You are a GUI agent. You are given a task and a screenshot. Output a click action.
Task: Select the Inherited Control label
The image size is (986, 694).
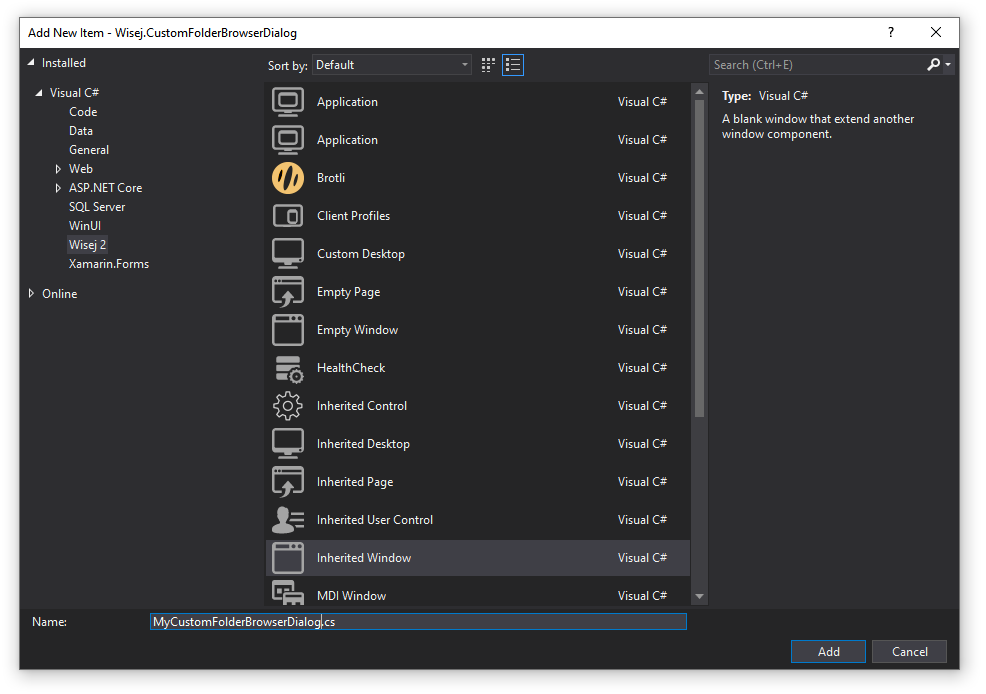pos(362,406)
